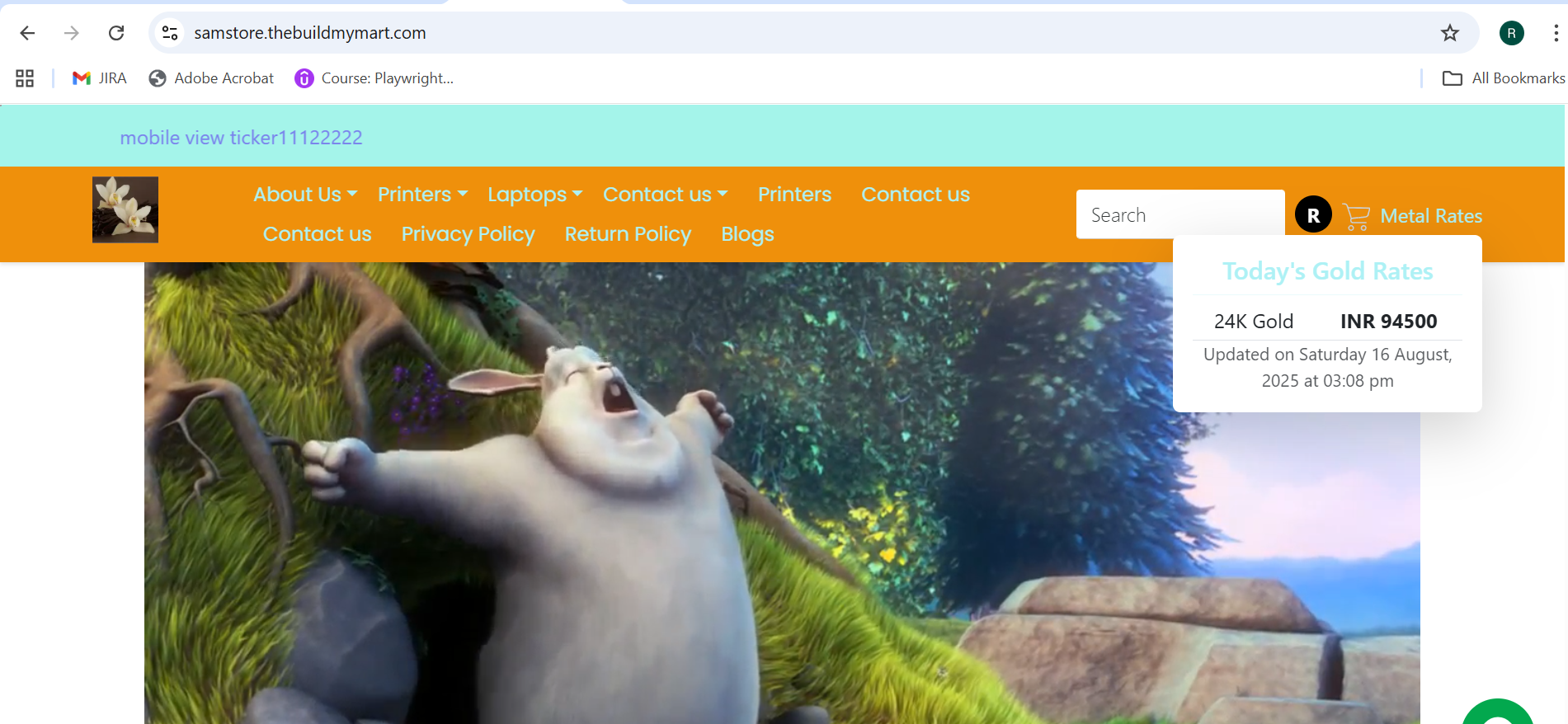Click the Metal Rates link
1568x724 pixels.
1431,216
